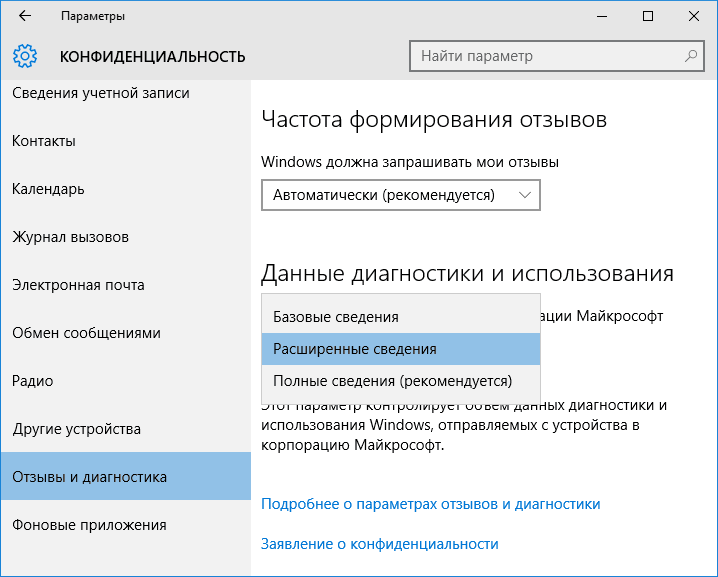
Task: Open 'Фоновые приложения' section
Action: coord(89,525)
